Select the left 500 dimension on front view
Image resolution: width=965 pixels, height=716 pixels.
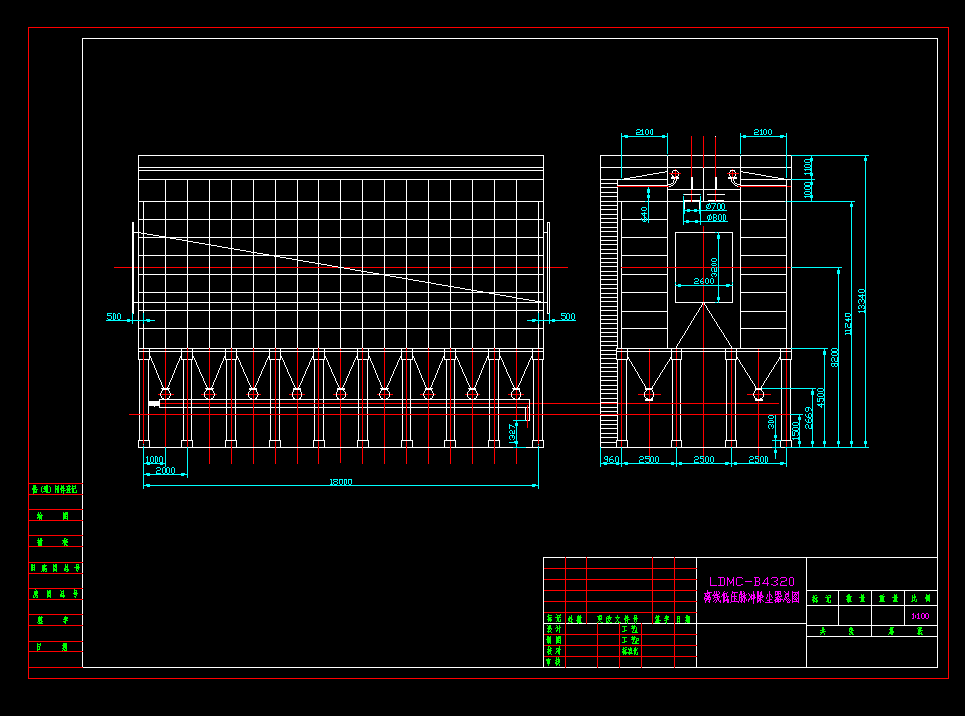pyautogui.click(x=114, y=317)
